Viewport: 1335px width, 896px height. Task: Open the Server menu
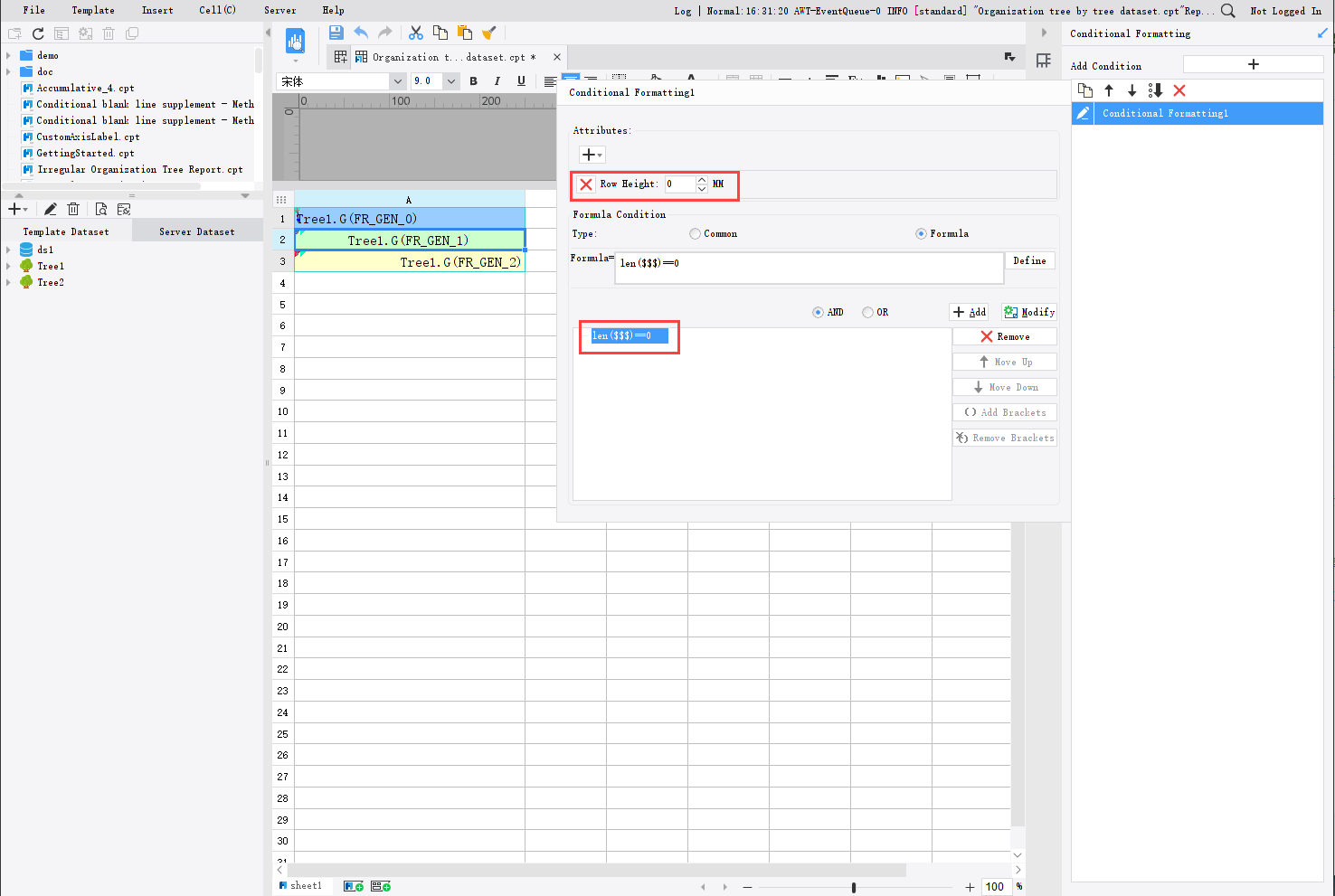[279, 10]
